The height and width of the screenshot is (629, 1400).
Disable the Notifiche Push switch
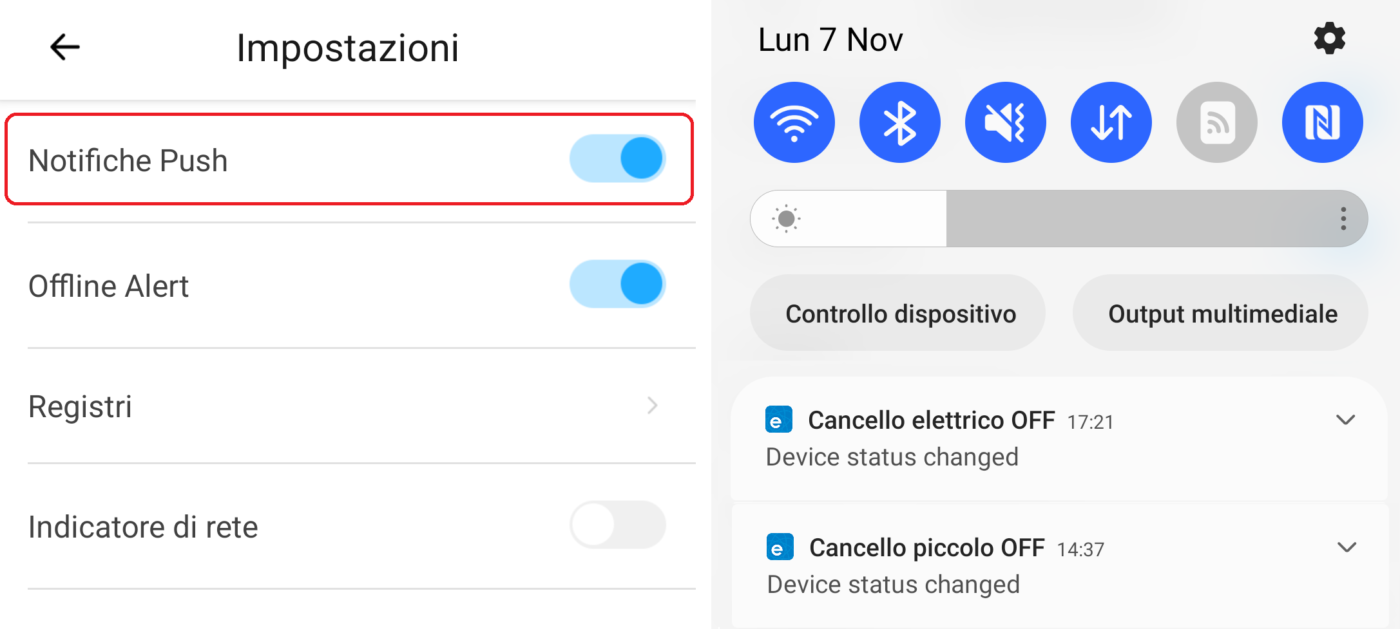coord(617,158)
